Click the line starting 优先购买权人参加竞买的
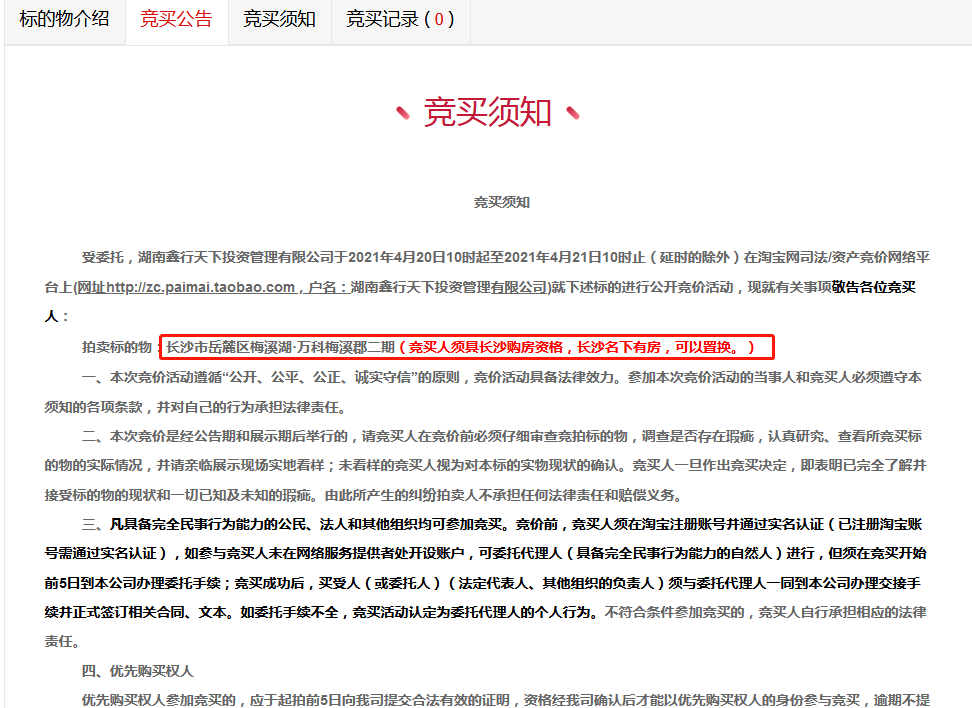This screenshot has height=708, width=972. click(505, 700)
